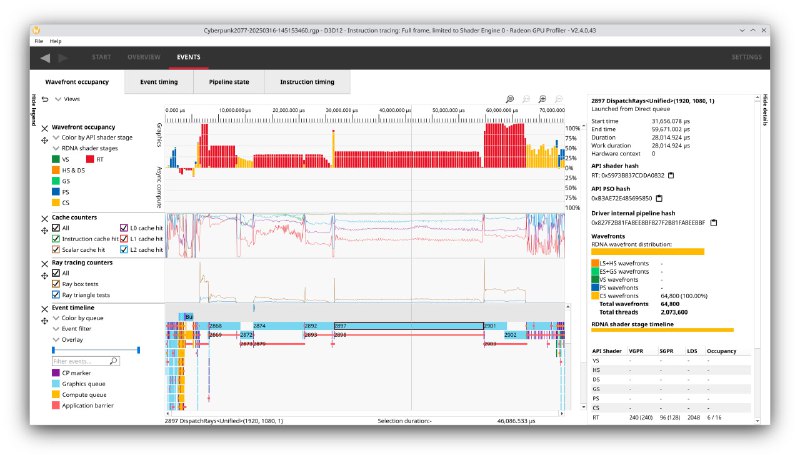Switch to the START tab

click(x=102, y=57)
